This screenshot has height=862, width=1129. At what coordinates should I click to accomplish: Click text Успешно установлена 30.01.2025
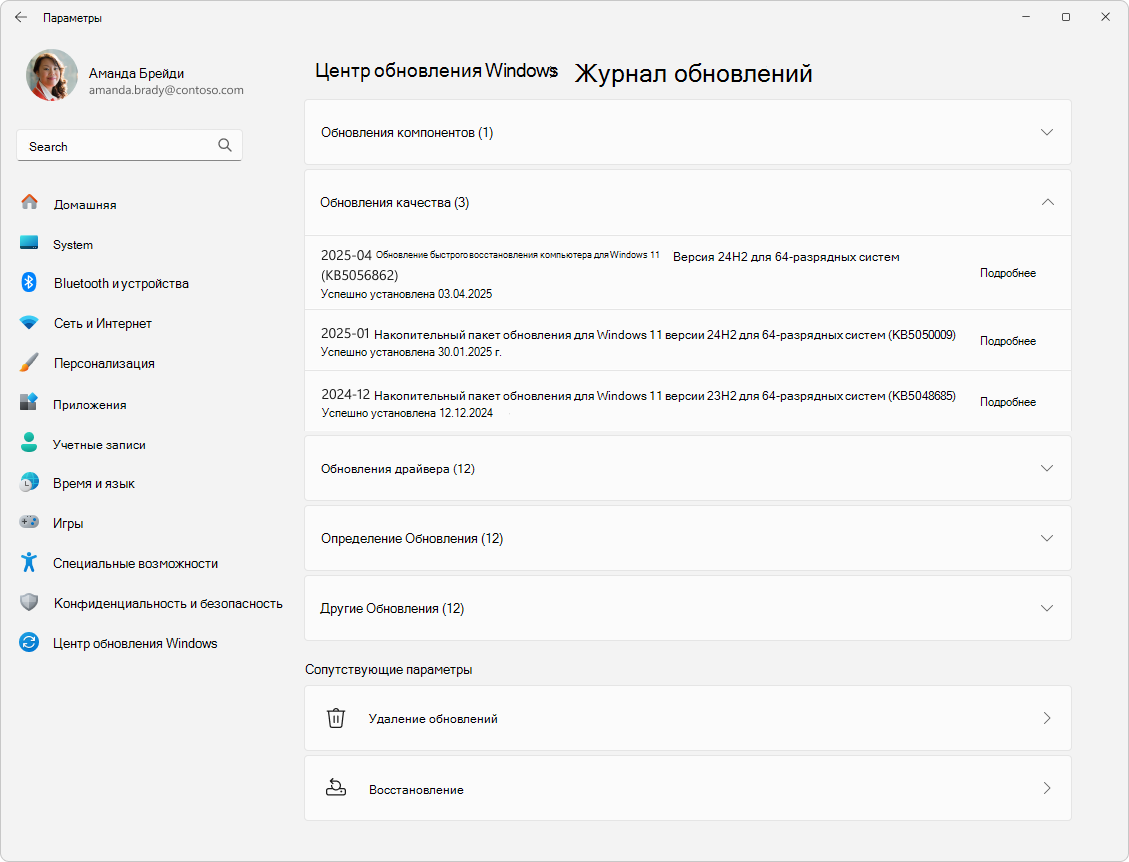pyautogui.click(x=410, y=352)
